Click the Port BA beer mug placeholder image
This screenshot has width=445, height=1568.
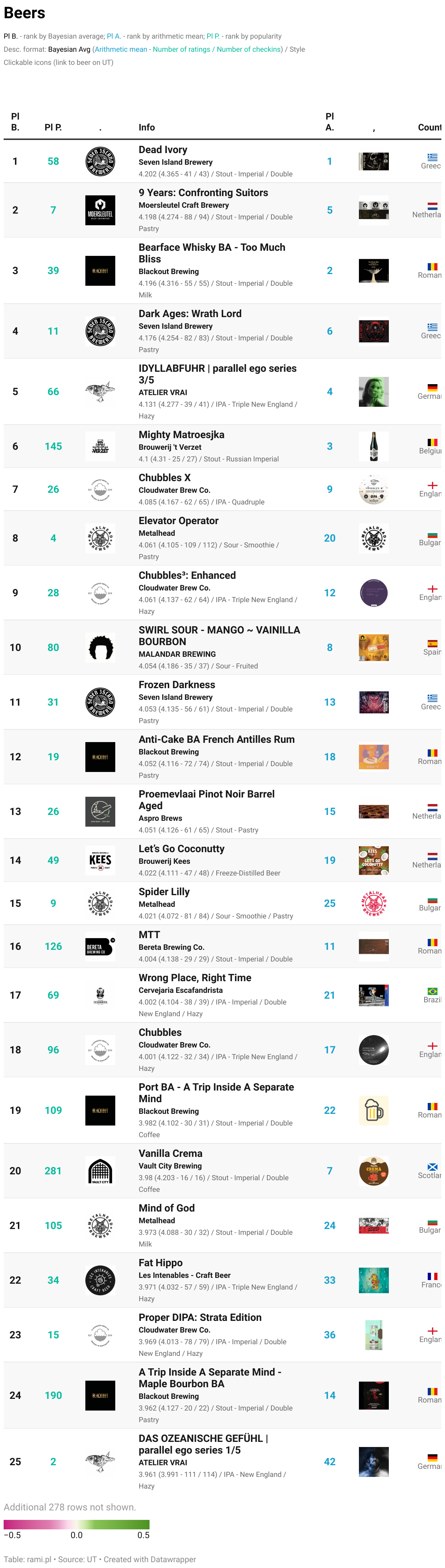pos(373,1110)
